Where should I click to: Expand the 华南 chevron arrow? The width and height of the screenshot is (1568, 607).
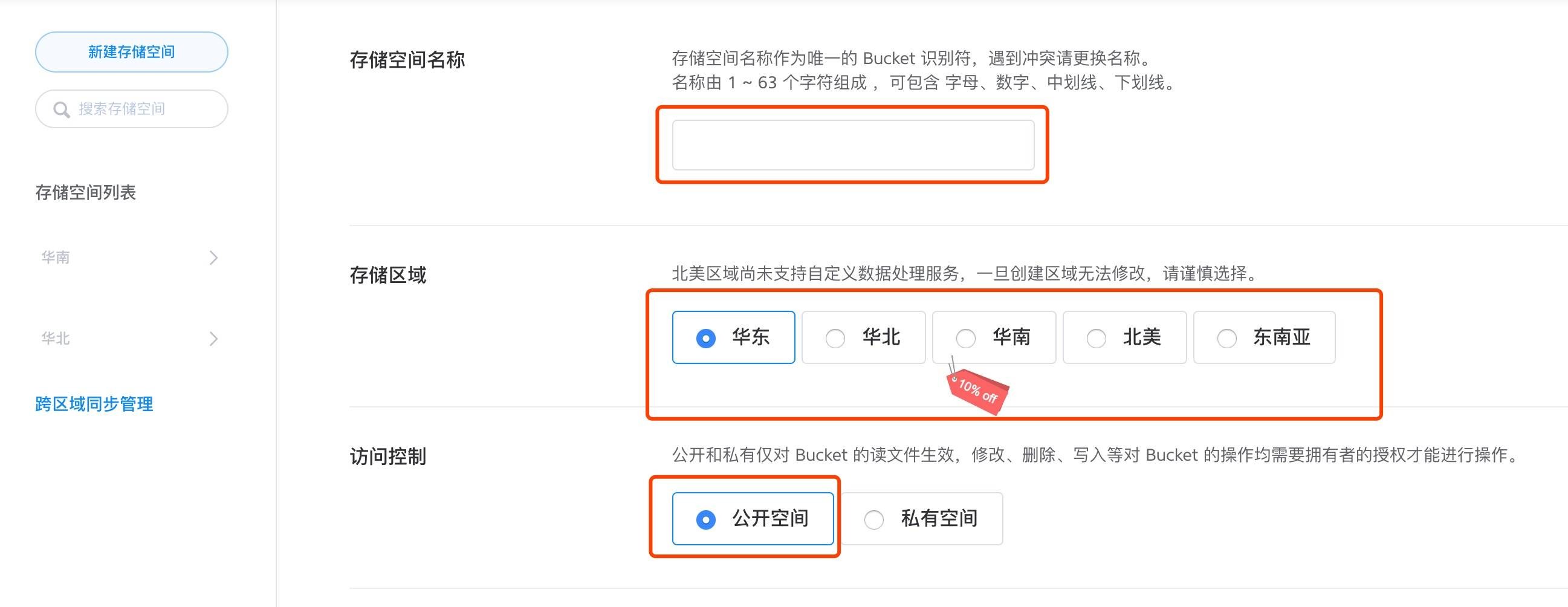[213, 258]
